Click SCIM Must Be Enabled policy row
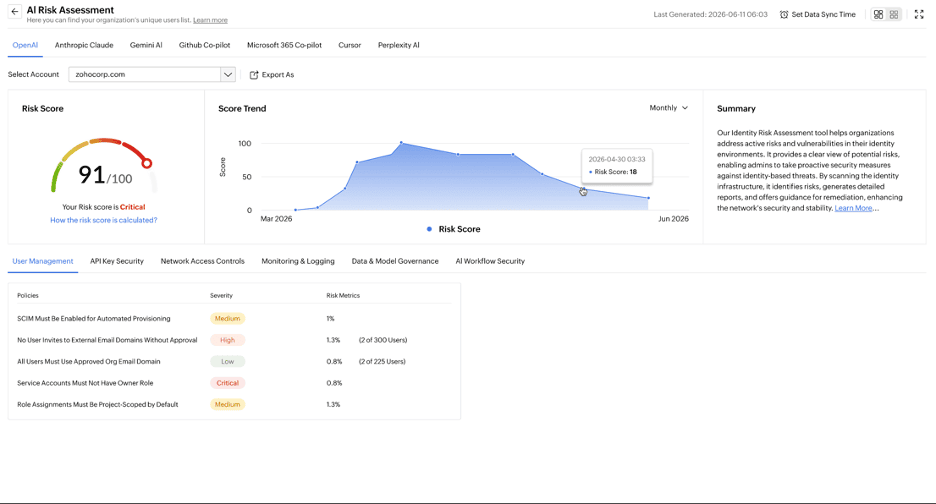Image resolution: width=936 pixels, height=504 pixels. pyautogui.click(x=234, y=319)
